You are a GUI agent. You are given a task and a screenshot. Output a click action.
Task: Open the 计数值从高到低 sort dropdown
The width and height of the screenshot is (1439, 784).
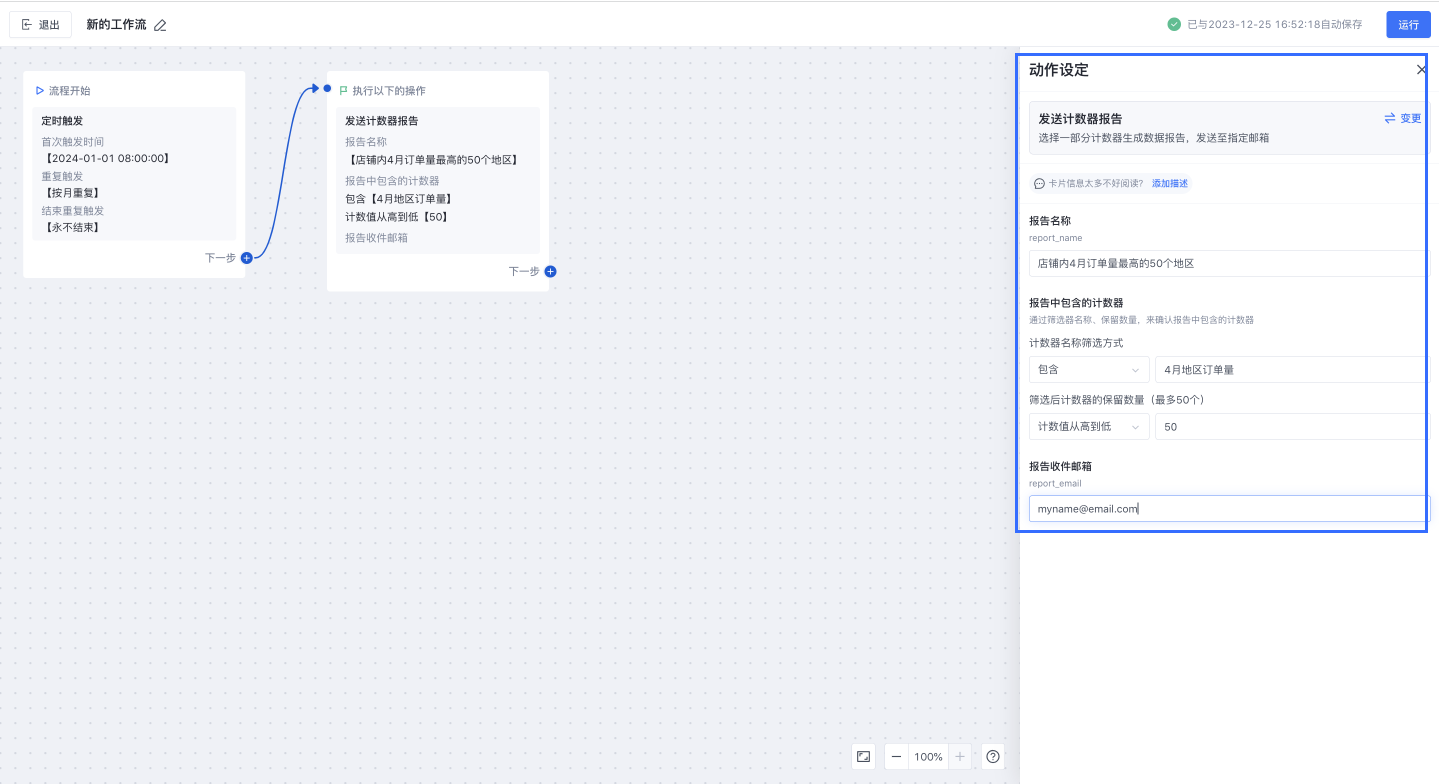click(x=1089, y=427)
